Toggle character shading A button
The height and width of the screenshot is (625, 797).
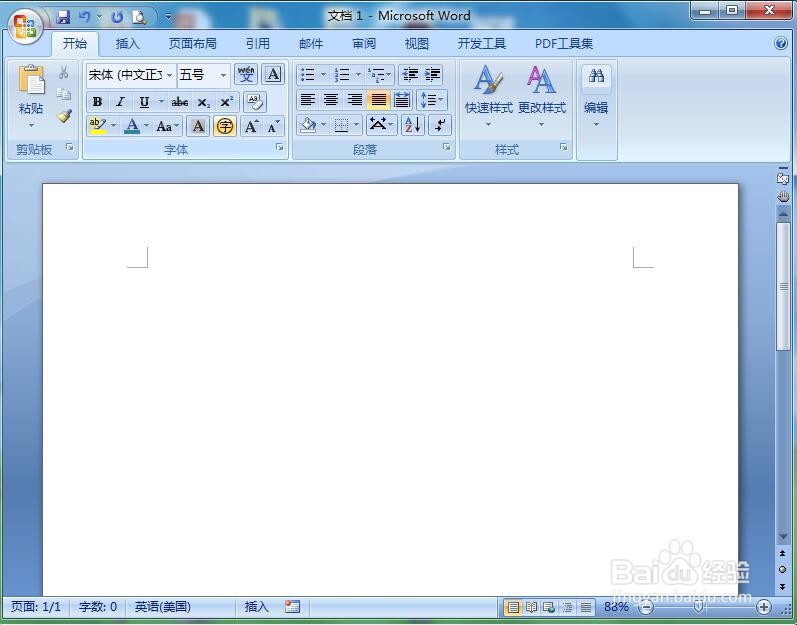pos(198,126)
